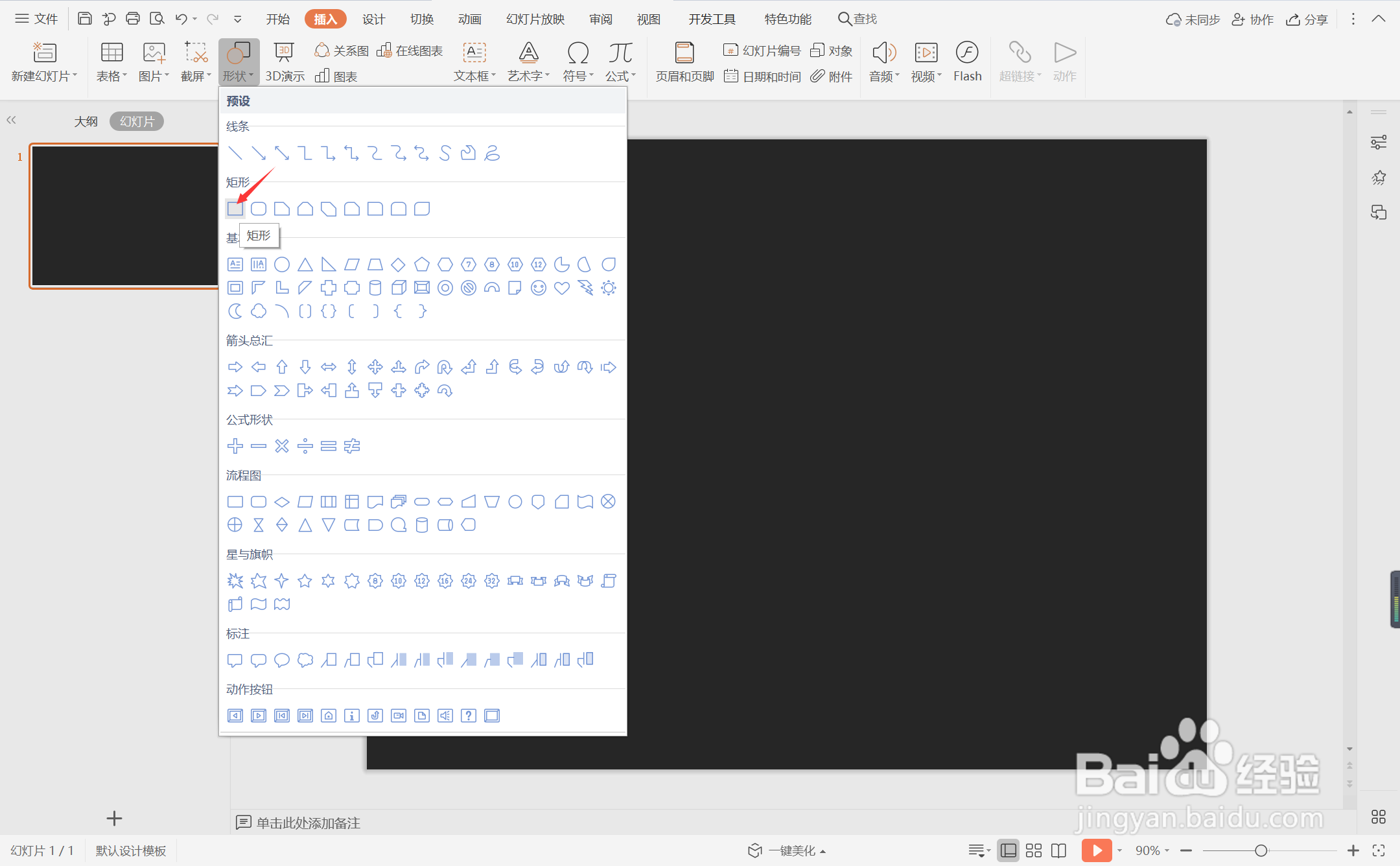Switch to slide sorter grid view
The image size is (1400, 866).
(1034, 850)
